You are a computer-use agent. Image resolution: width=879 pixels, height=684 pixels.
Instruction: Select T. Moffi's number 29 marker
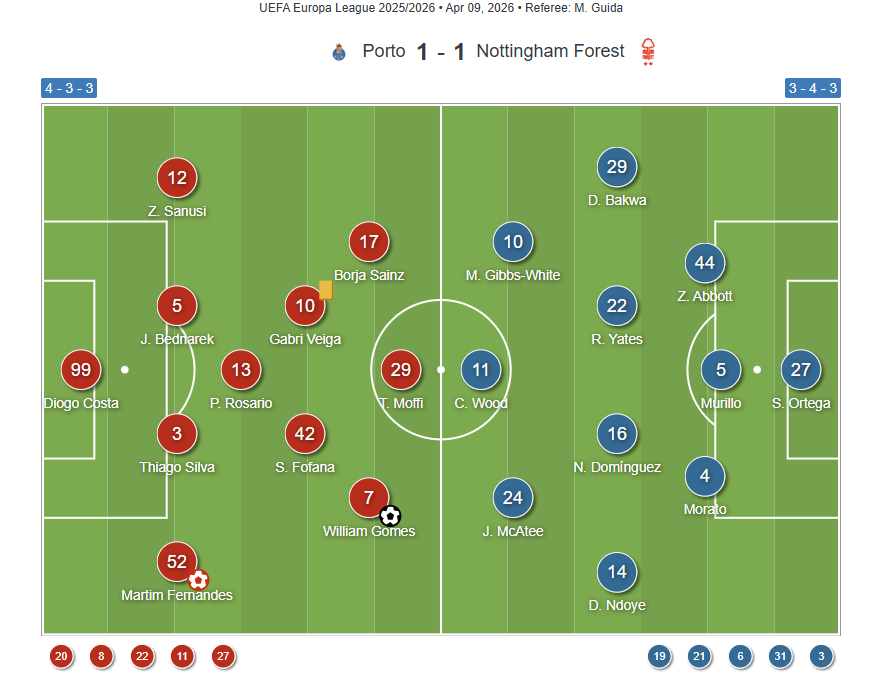coord(401,370)
